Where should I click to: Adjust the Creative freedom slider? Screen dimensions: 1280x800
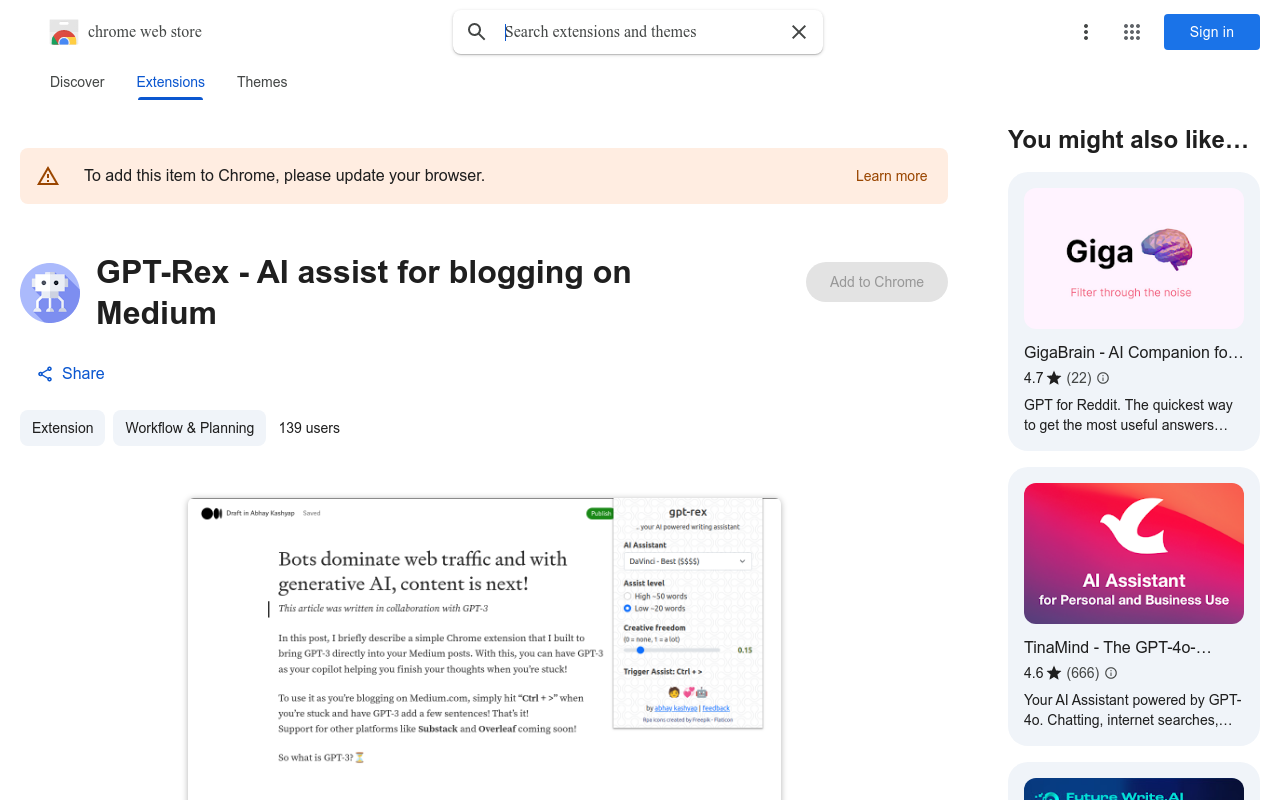(x=672, y=650)
